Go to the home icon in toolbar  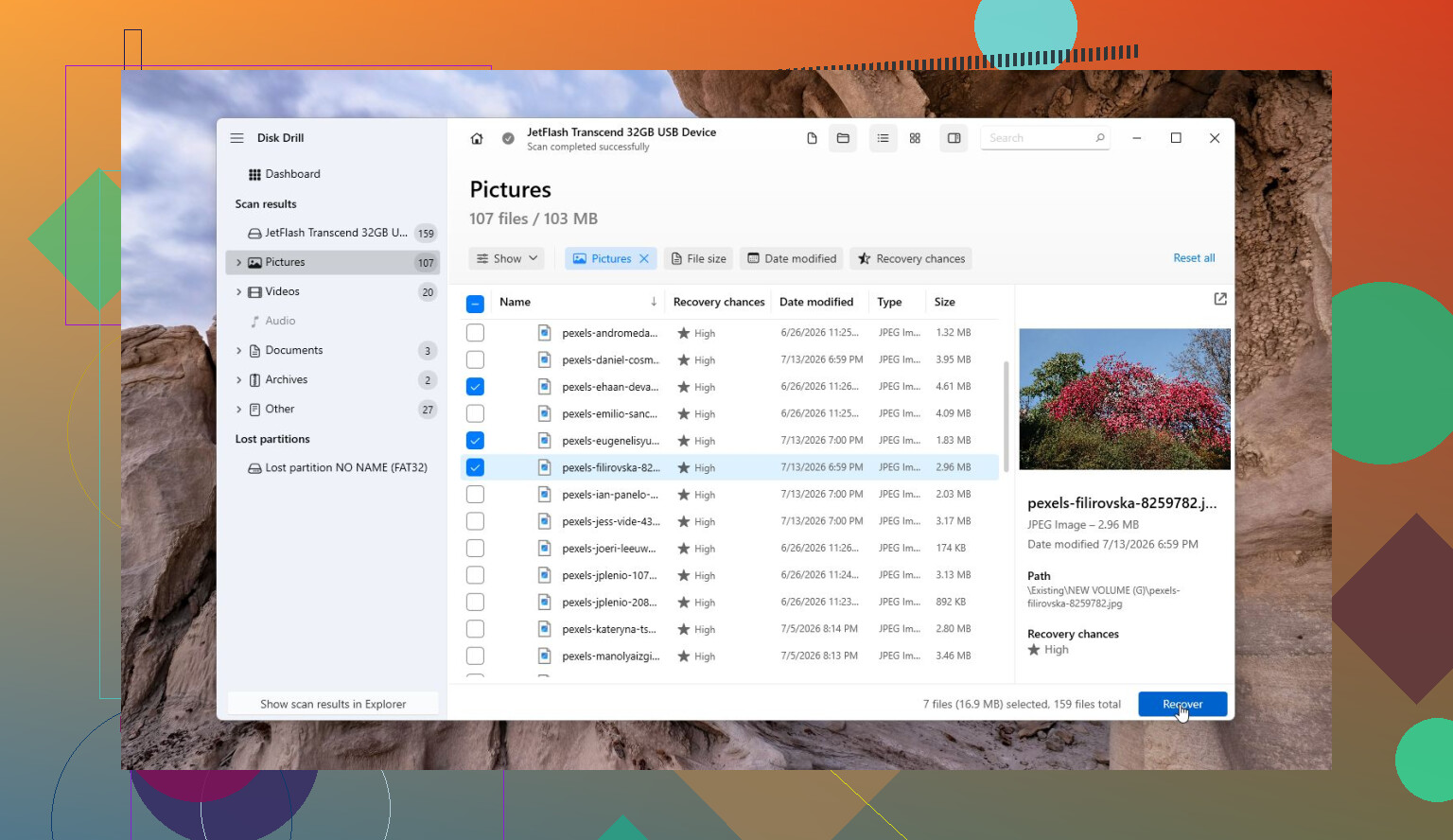click(x=477, y=138)
